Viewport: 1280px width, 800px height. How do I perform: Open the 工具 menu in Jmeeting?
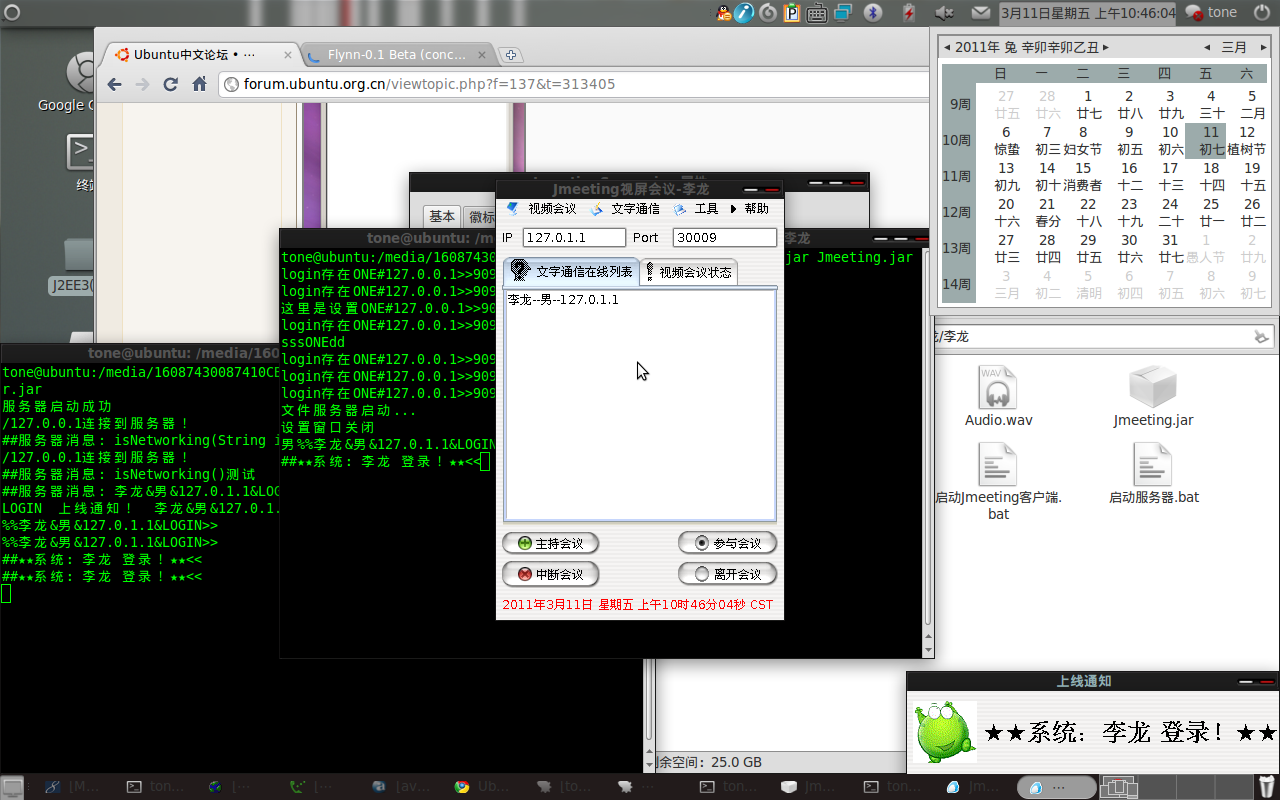[x=696, y=209]
